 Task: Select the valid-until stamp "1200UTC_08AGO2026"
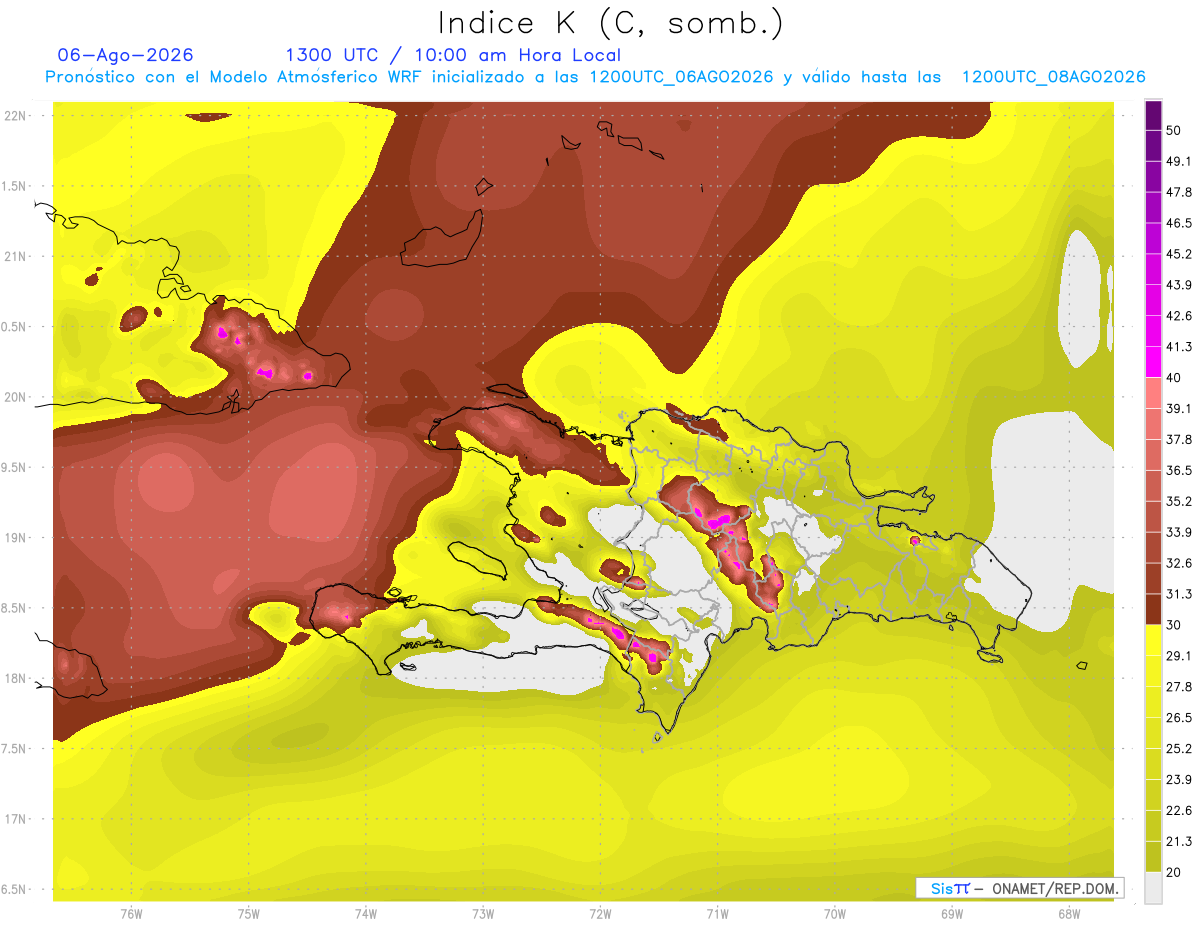click(x=1053, y=77)
